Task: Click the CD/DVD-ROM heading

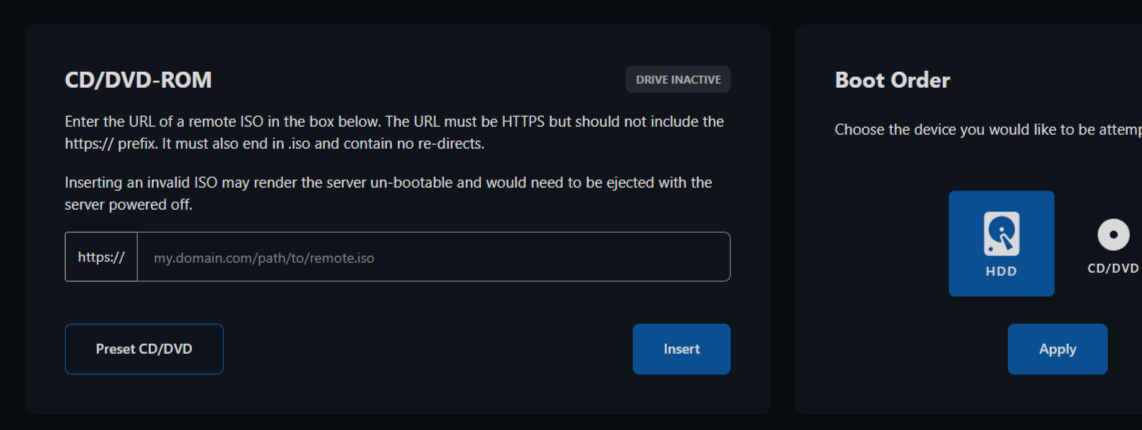Action: click(x=138, y=80)
